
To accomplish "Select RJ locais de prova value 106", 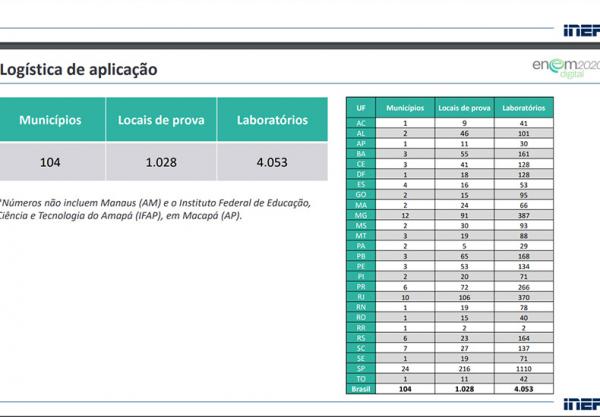I will click(x=464, y=297).
